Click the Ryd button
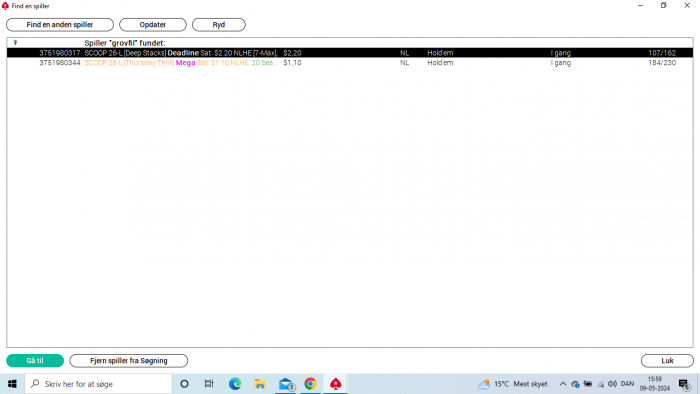The width and height of the screenshot is (700, 394). [x=219, y=25]
